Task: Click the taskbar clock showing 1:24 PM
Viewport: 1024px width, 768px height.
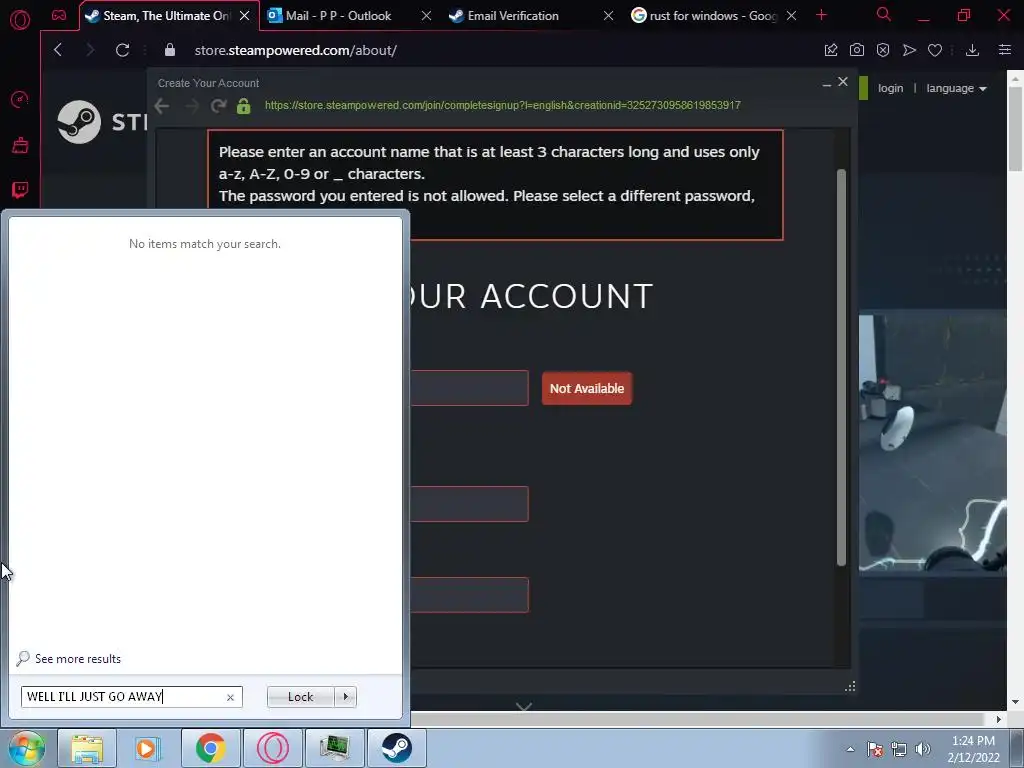Action: point(973,748)
